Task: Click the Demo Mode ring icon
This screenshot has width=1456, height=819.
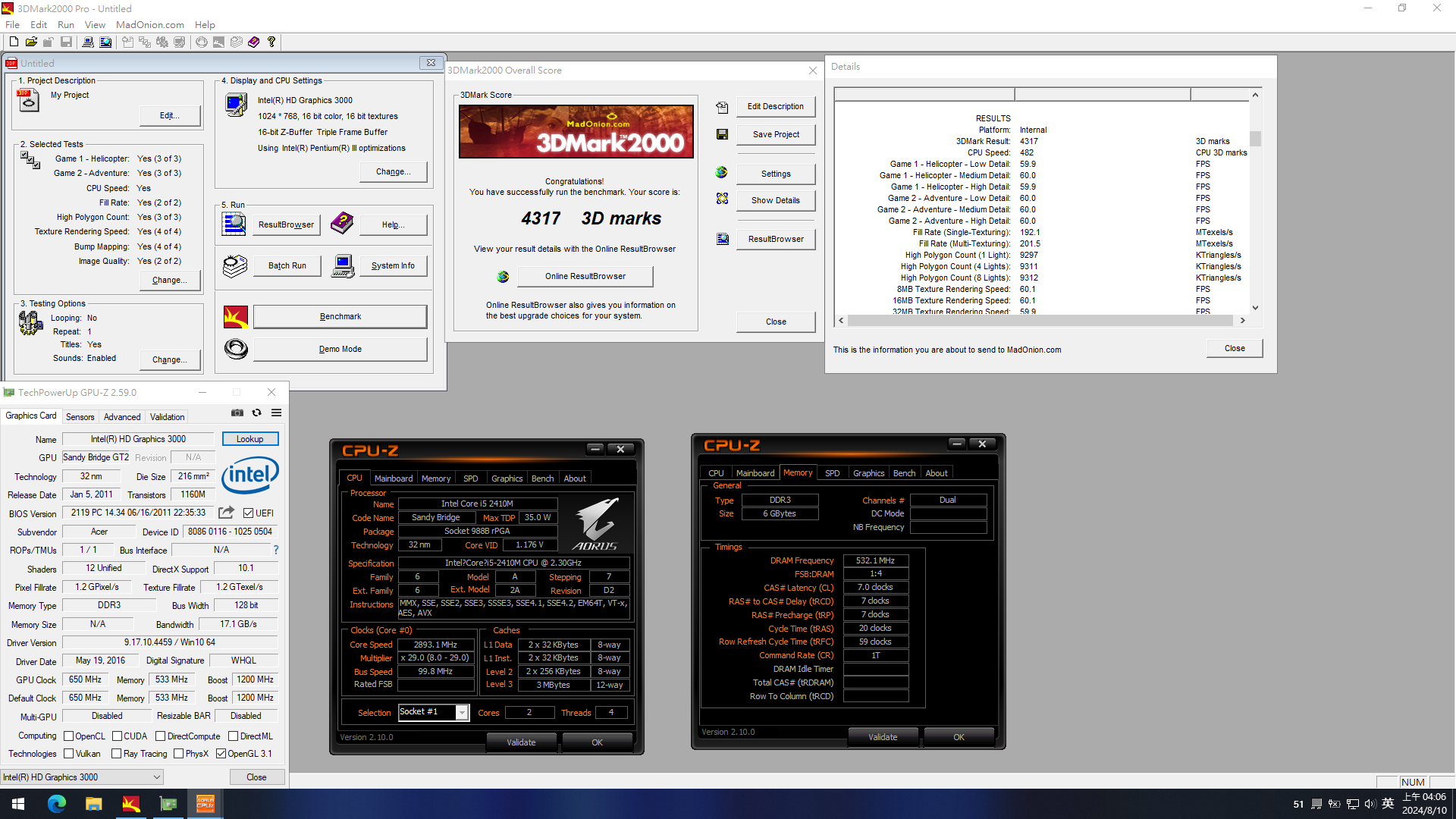Action: pos(236,349)
